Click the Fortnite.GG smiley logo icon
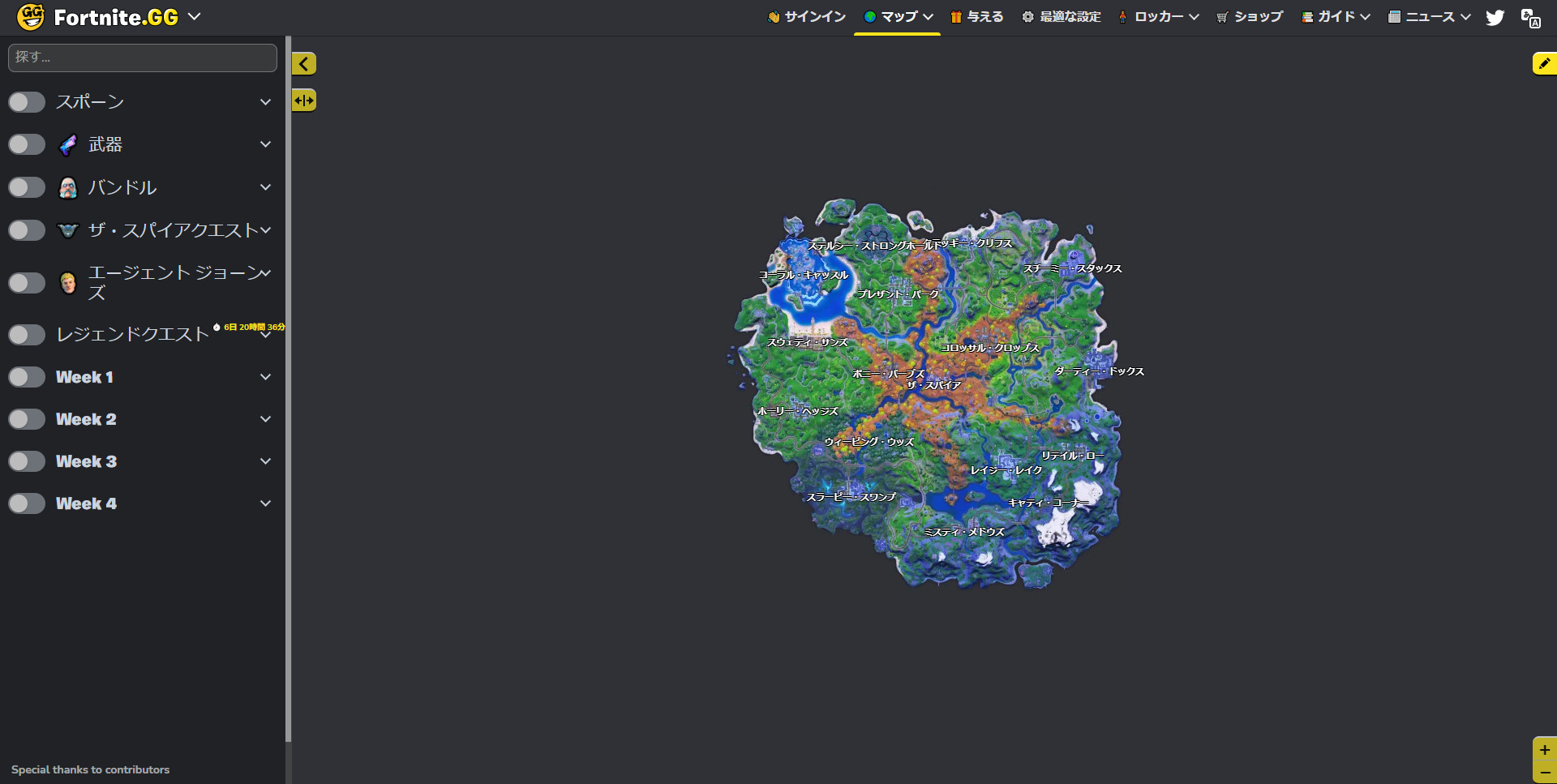Screen dimensions: 1557x784 pyautogui.click(x=31, y=17)
